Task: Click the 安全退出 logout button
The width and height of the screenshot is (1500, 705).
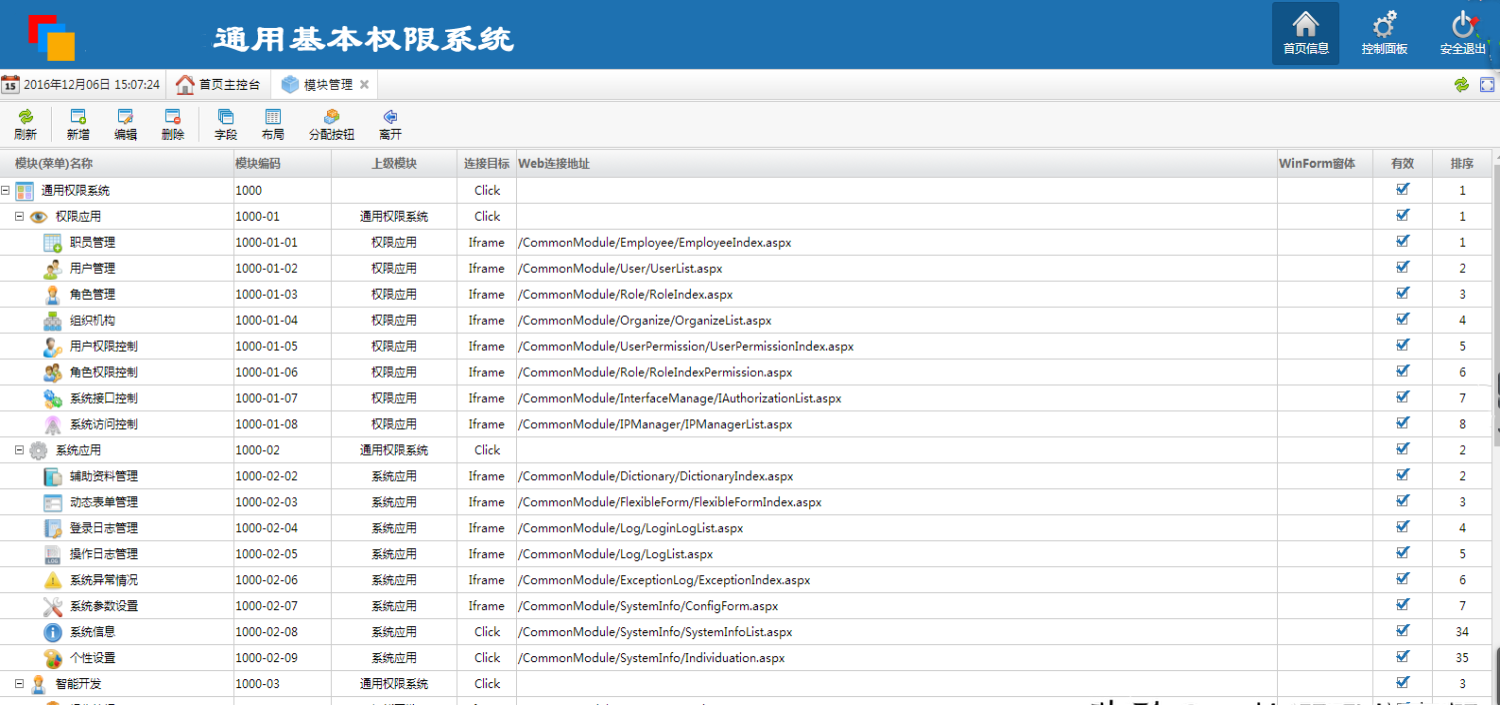Action: tap(1462, 33)
